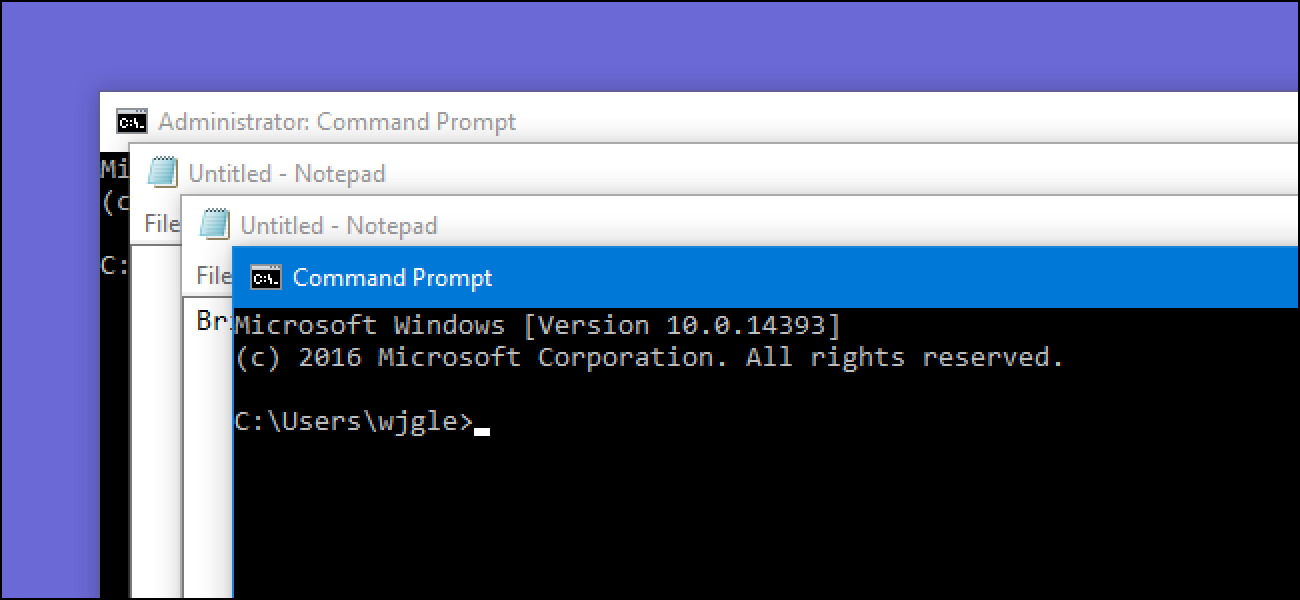Viewport: 1300px width, 600px height.
Task: Click the active Command Prompt window icon
Action: click(x=265, y=277)
